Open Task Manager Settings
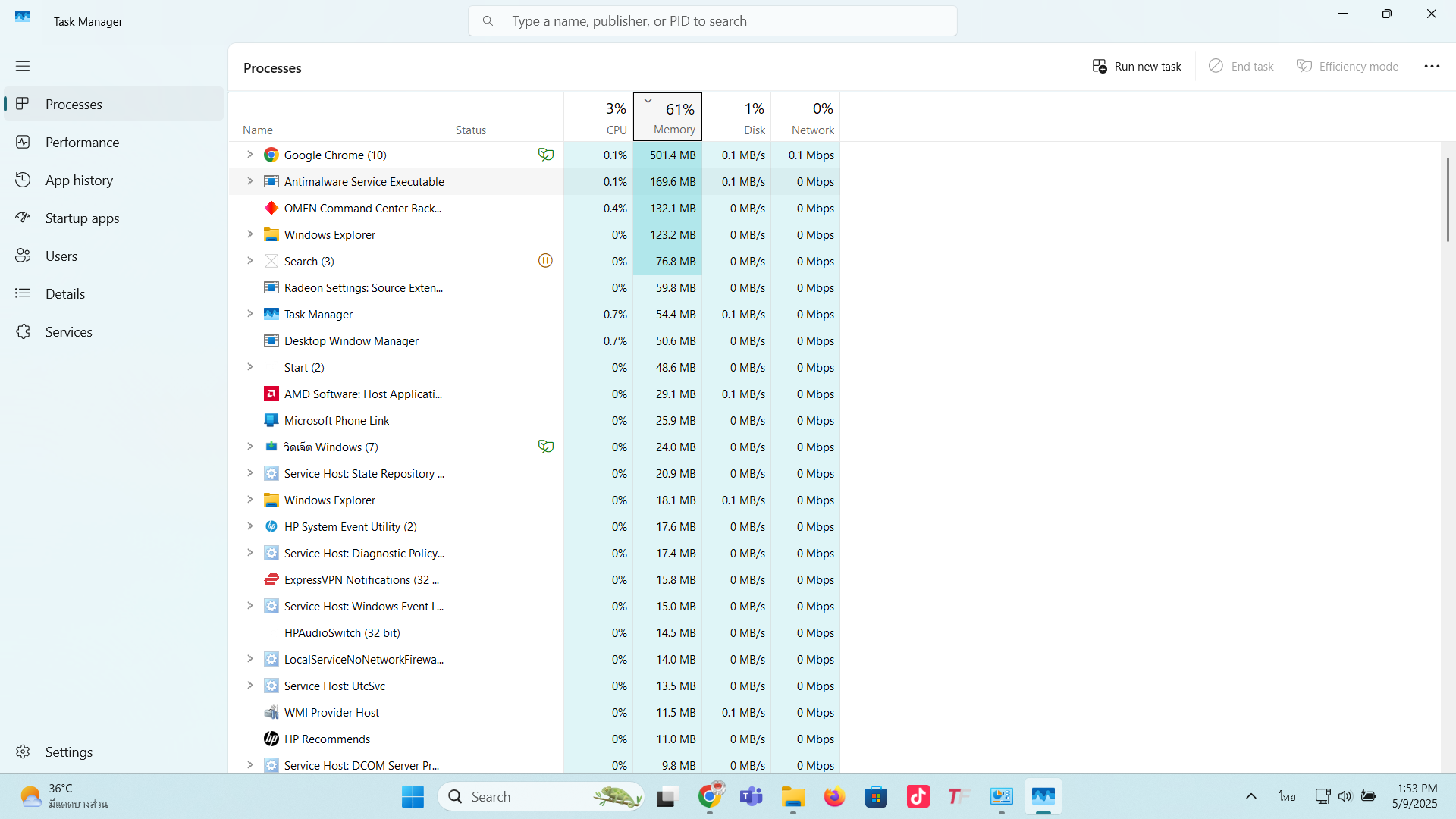Viewport: 1456px width, 819px height. pos(114,752)
